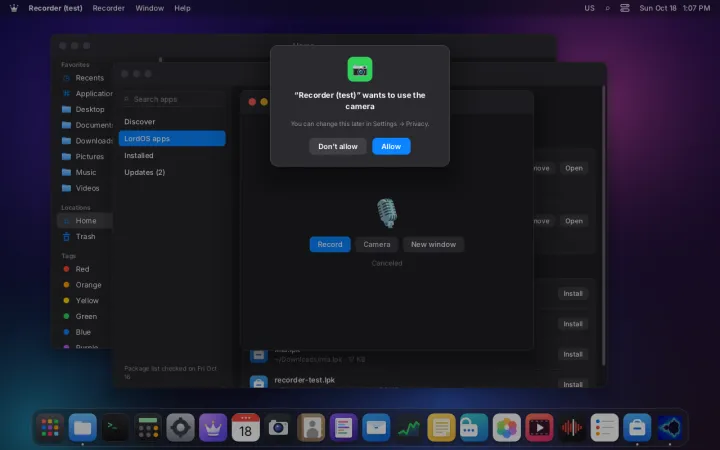This screenshot has height=450, width=720.
Task: Open the Recorder (test) app menu
Action: 55,8
